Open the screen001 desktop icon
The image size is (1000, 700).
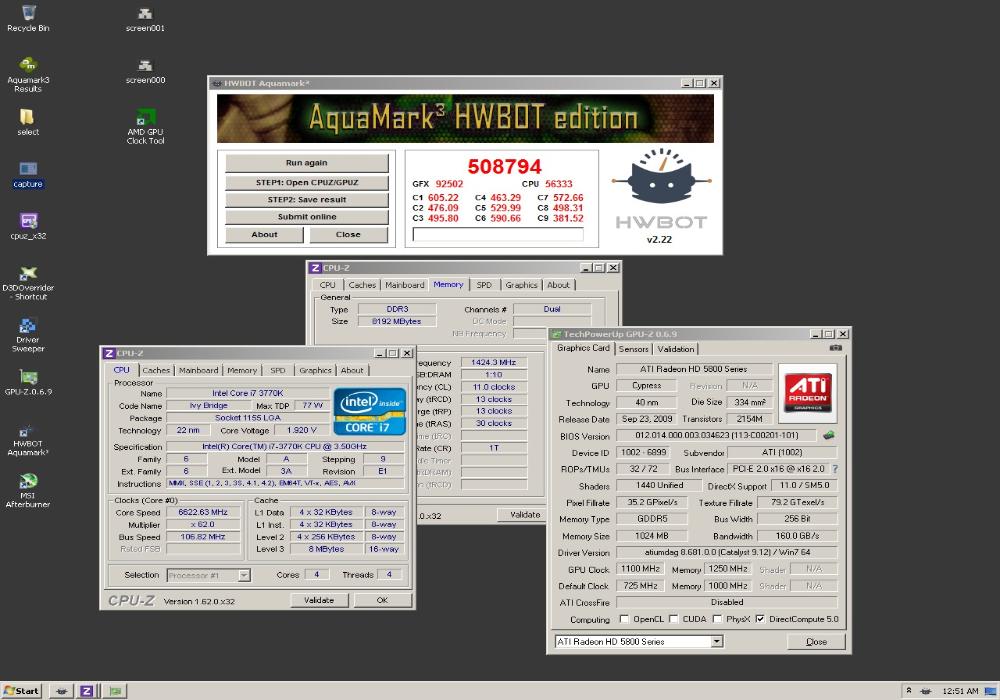point(145,19)
